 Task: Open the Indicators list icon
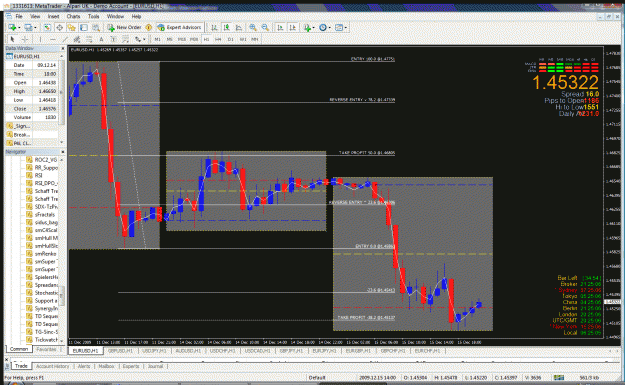pyautogui.click(x=307, y=28)
